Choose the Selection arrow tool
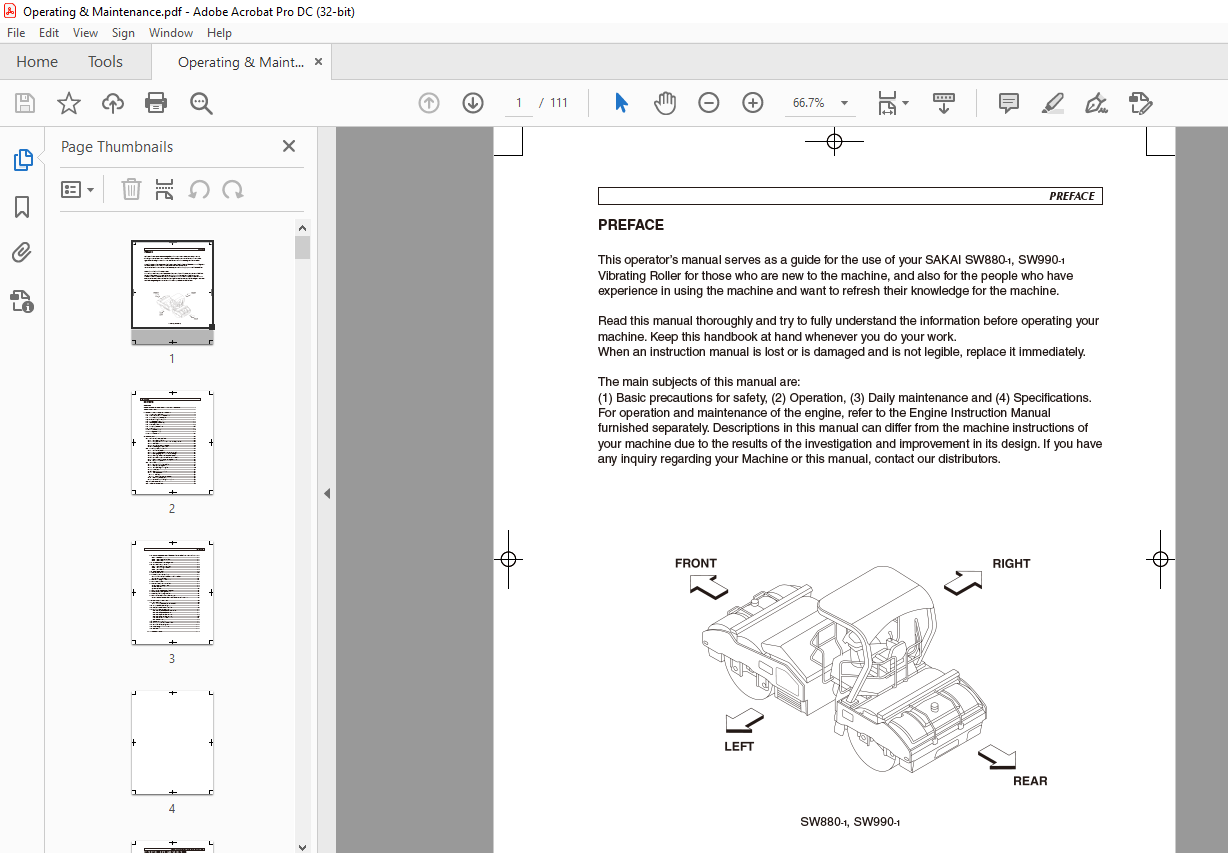The width and height of the screenshot is (1228, 853). click(x=621, y=103)
